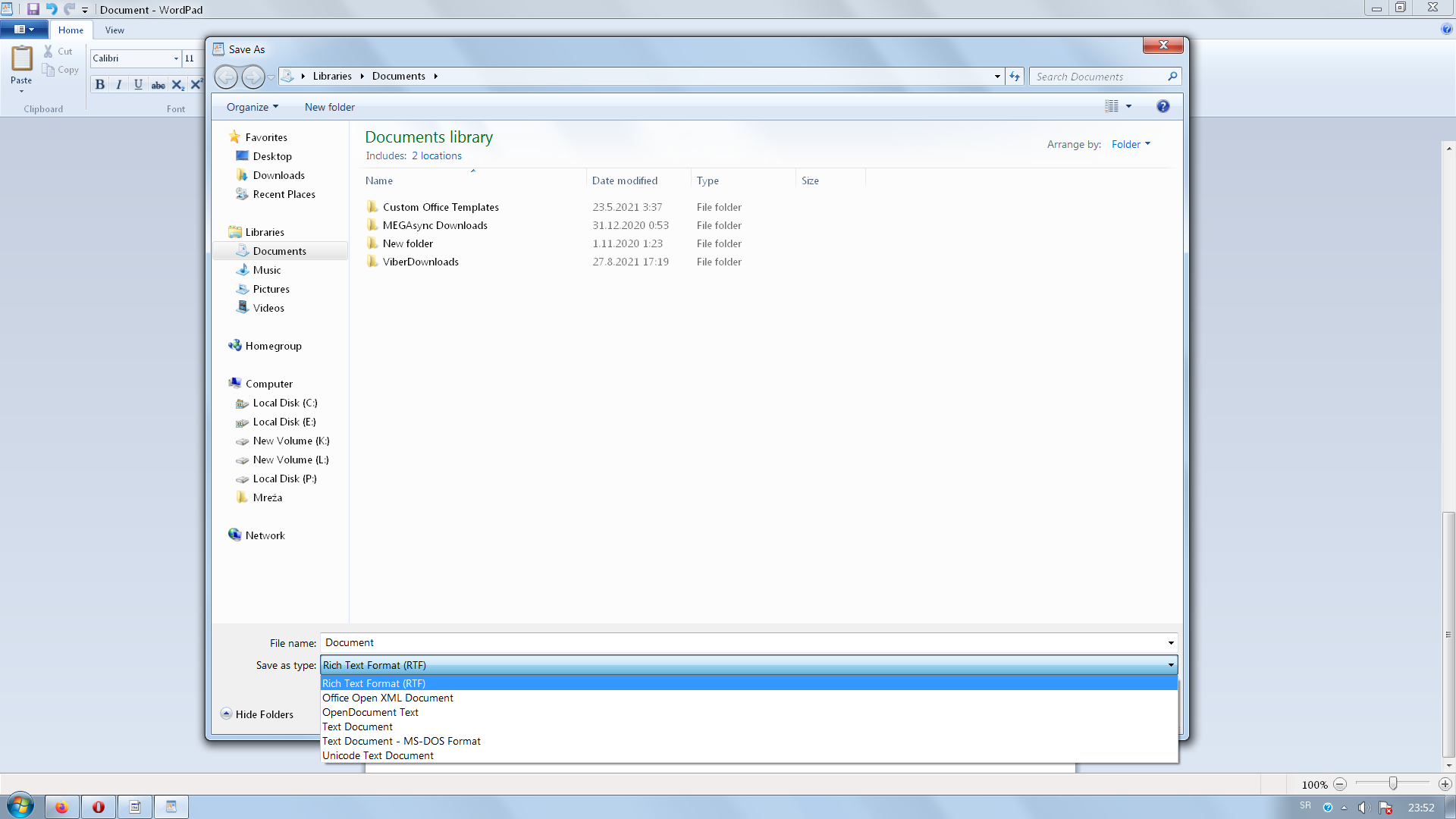
Task: Toggle Italic formatting in ribbon
Action: coord(119,85)
